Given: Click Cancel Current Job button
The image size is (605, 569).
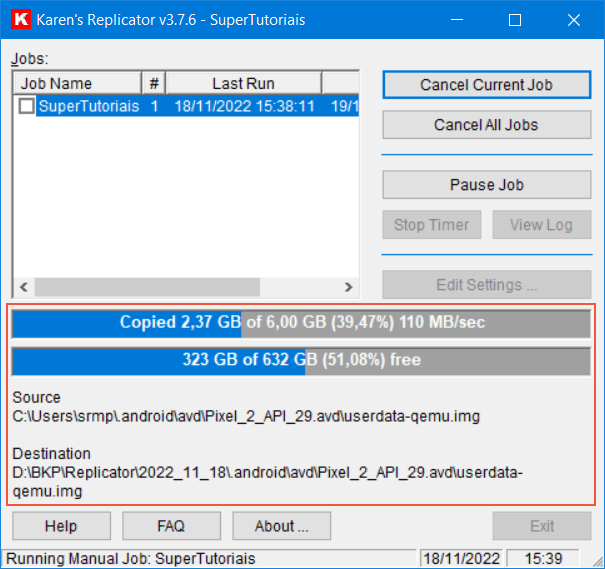Looking at the screenshot, I should pos(486,85).
